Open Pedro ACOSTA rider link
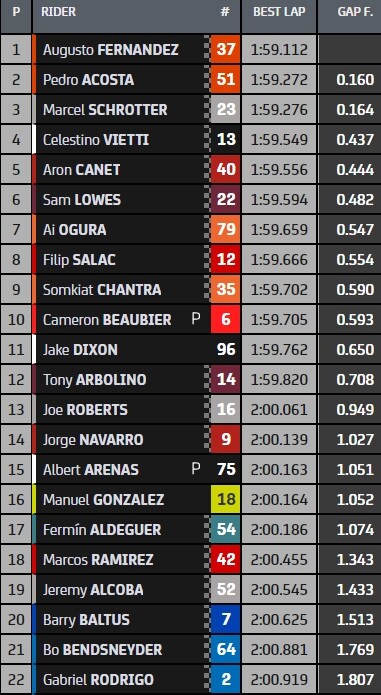The width and height of the screenshot is (381, 695). (89, 80)
